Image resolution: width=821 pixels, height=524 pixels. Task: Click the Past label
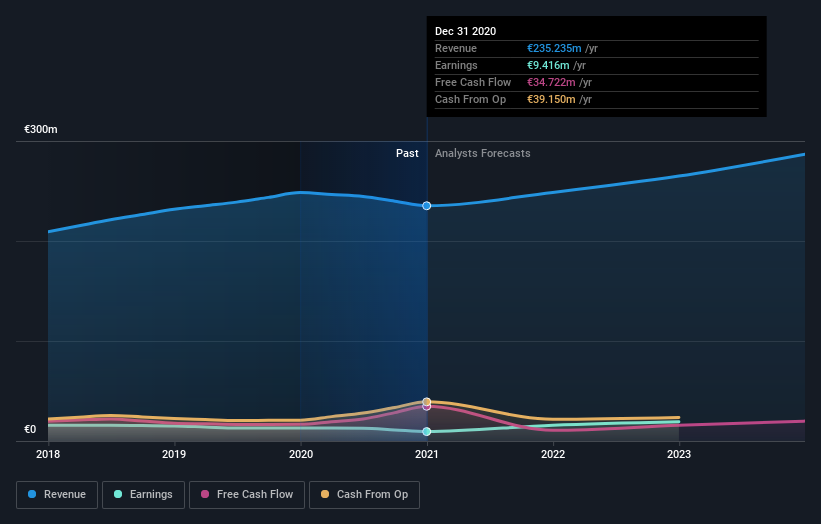[x=407, y=153]
